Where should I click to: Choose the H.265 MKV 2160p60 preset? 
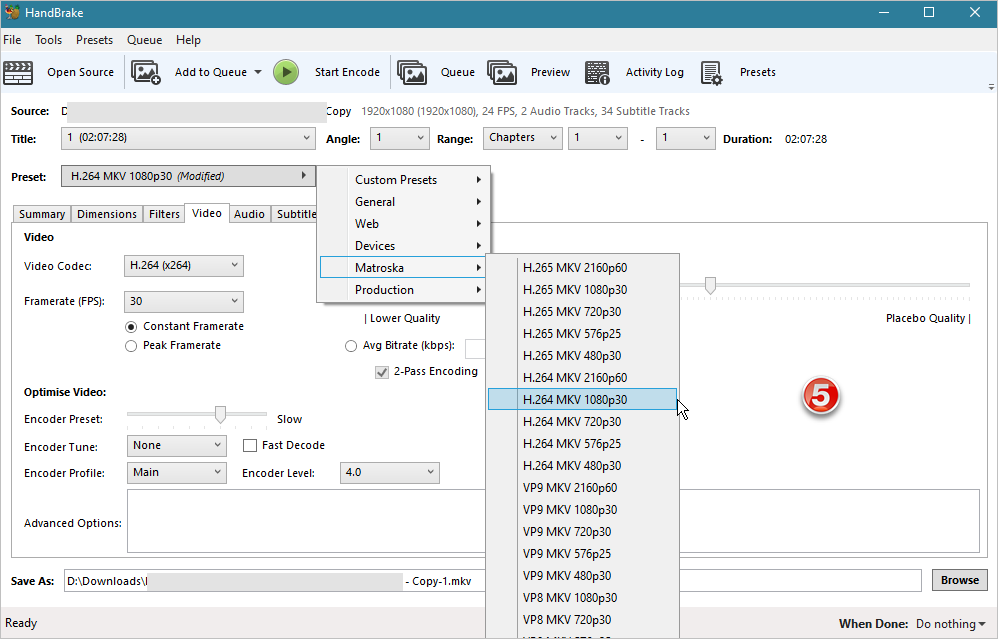[582, 268]
